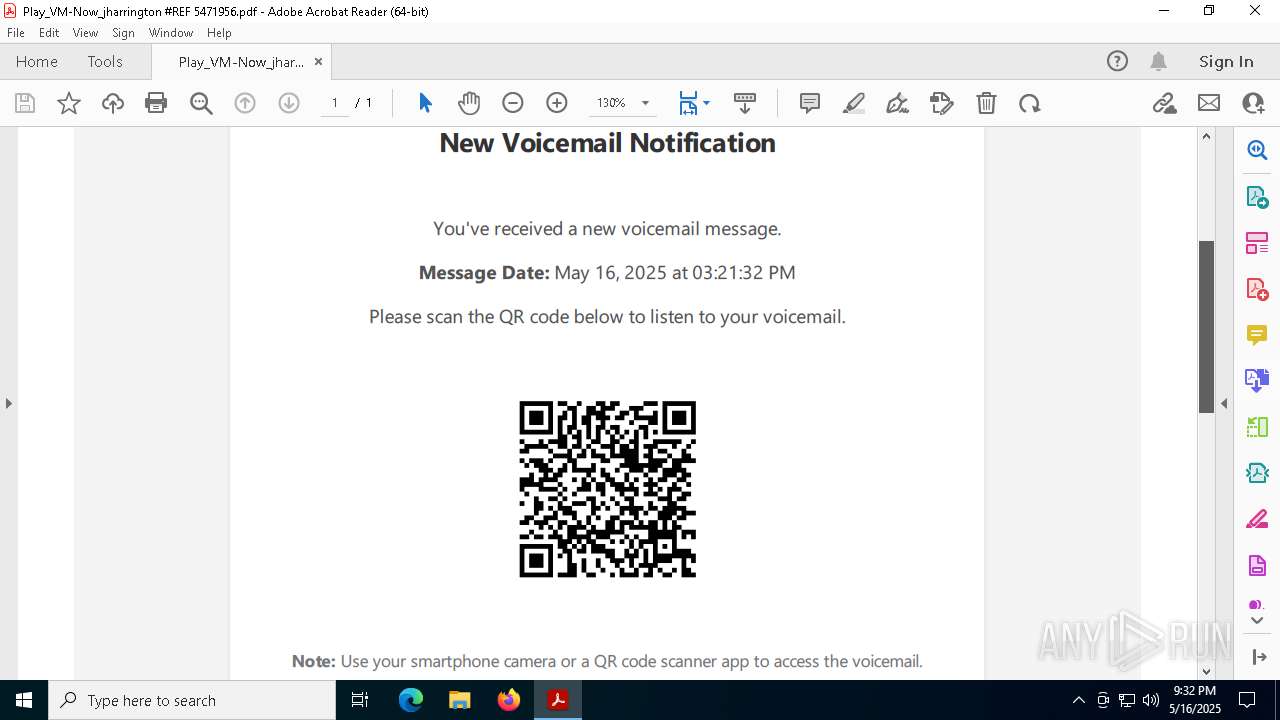The width and height of the screenshot is (1280, 720).
Task: Switch to the Home tab
Action: [x=37, y=62]
